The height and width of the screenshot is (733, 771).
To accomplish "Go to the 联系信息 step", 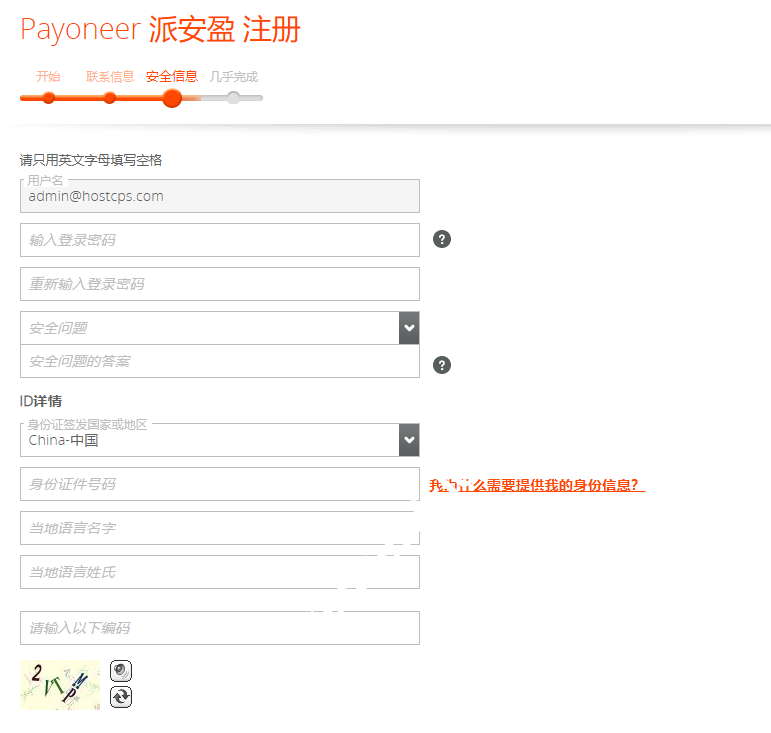I will click(110, 77).
